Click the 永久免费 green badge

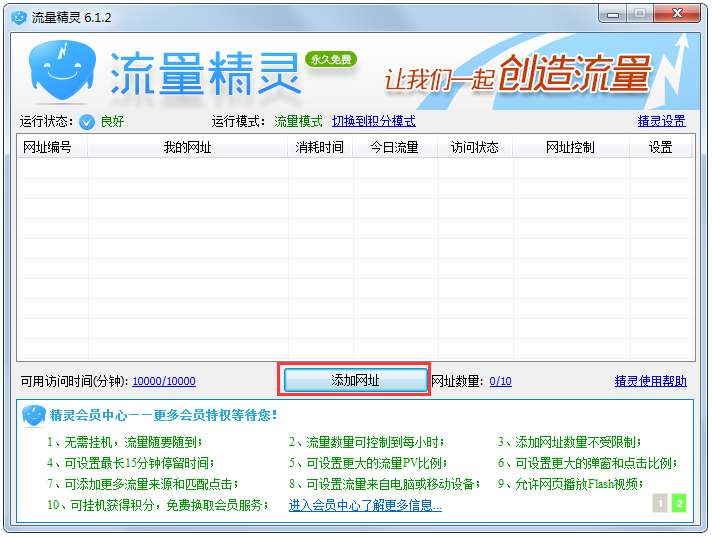pos(331,59)
